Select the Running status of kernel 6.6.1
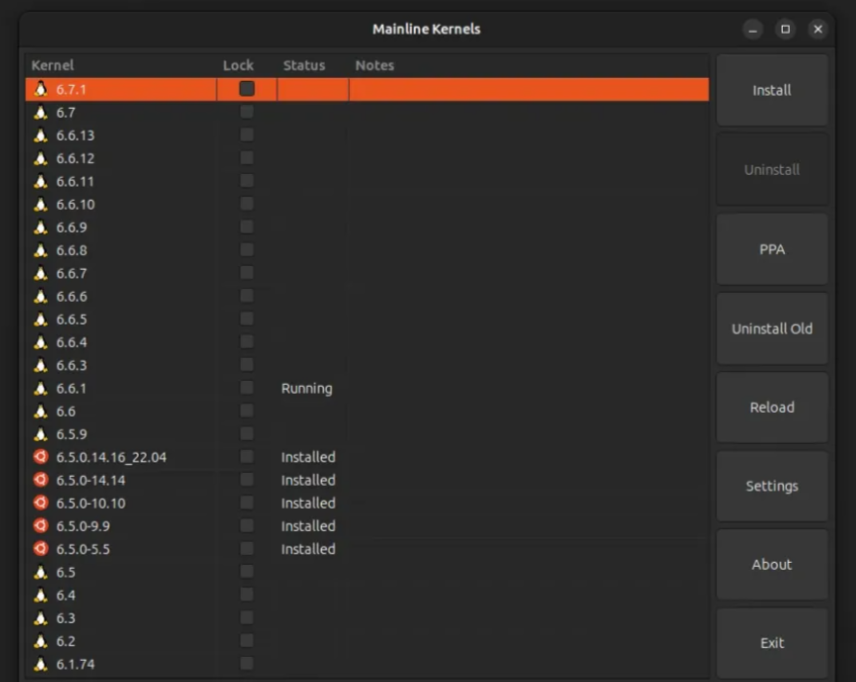Screen dimensions: 856x682 click(x=306, y=388)
